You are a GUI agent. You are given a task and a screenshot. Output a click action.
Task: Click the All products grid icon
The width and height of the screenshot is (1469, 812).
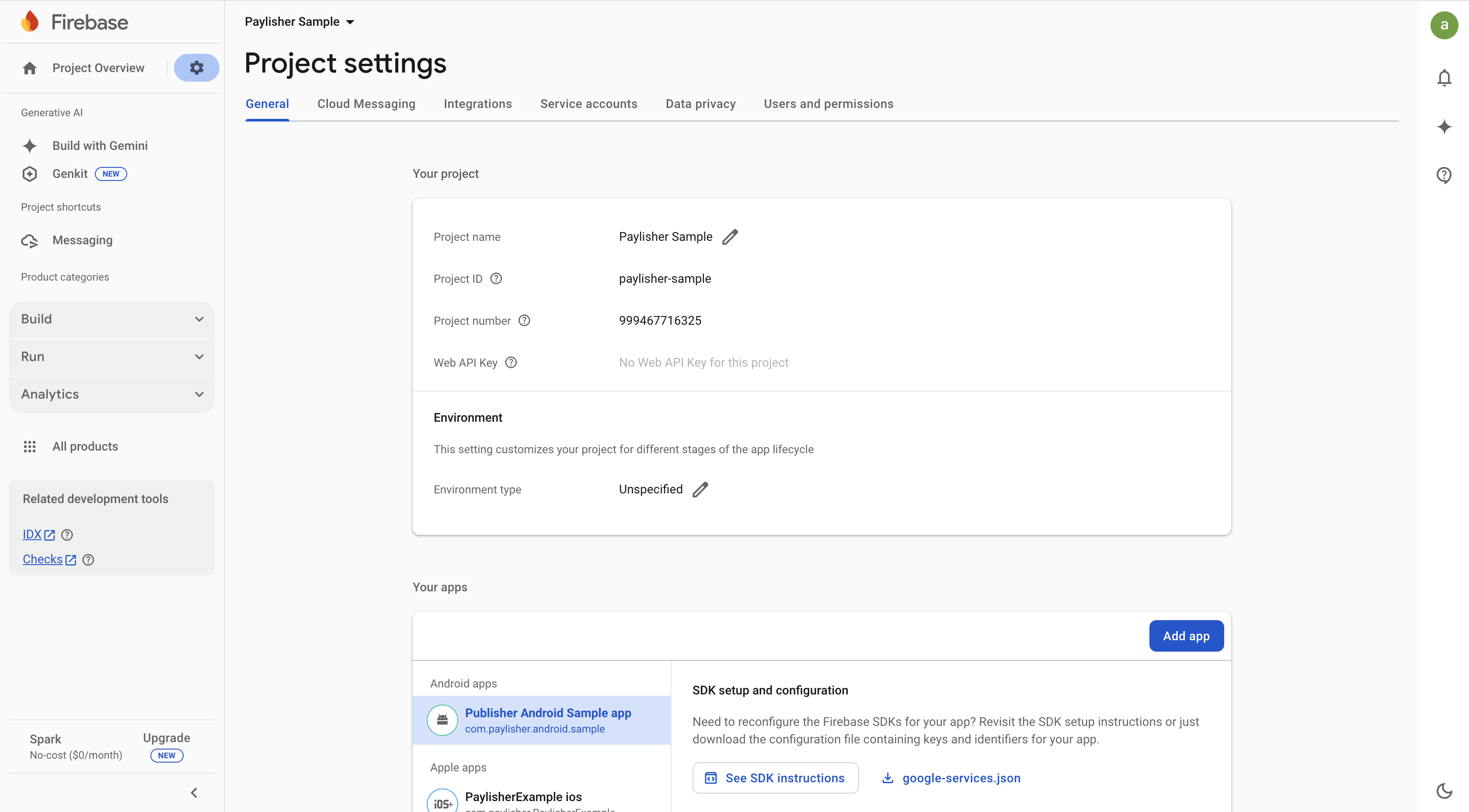(x=30, y=447)
